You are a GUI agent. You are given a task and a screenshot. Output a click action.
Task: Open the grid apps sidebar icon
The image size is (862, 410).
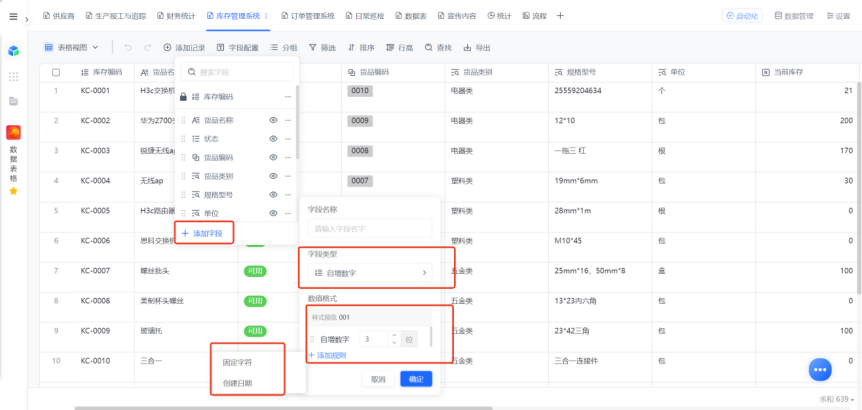tap(13, 76)
